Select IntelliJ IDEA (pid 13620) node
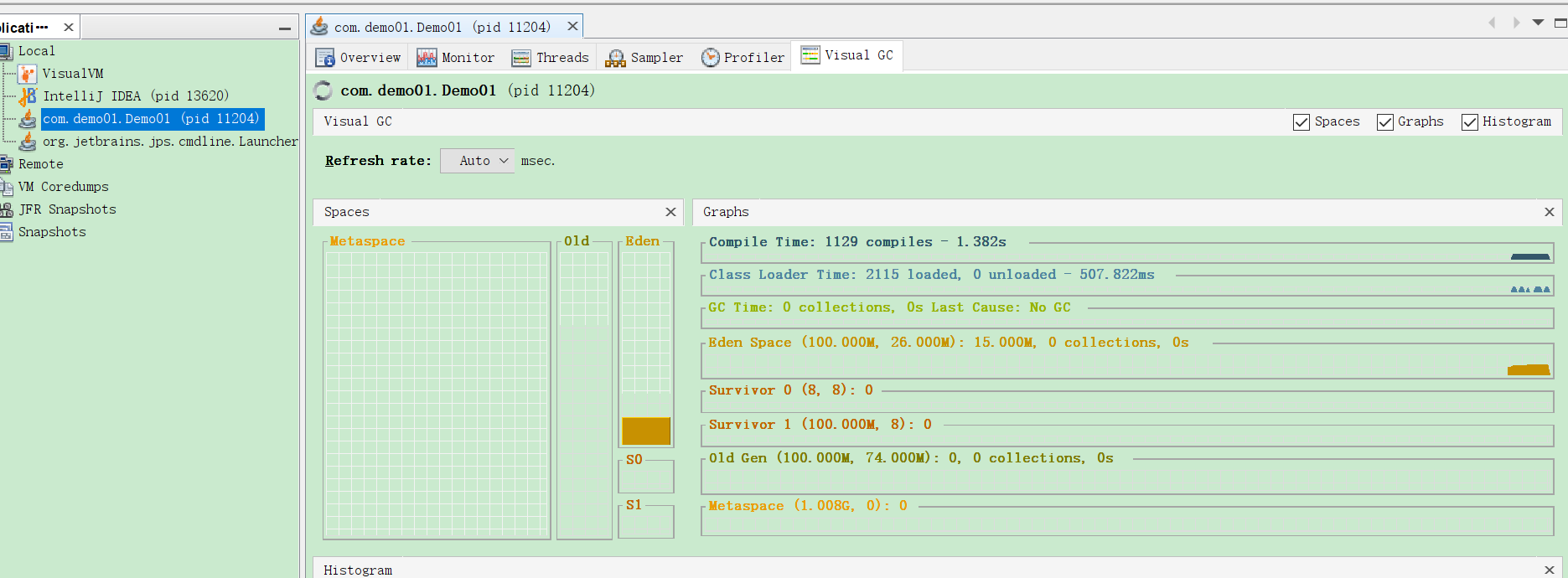This screenshot has width=1568, height=578. (x=136, y=96)
